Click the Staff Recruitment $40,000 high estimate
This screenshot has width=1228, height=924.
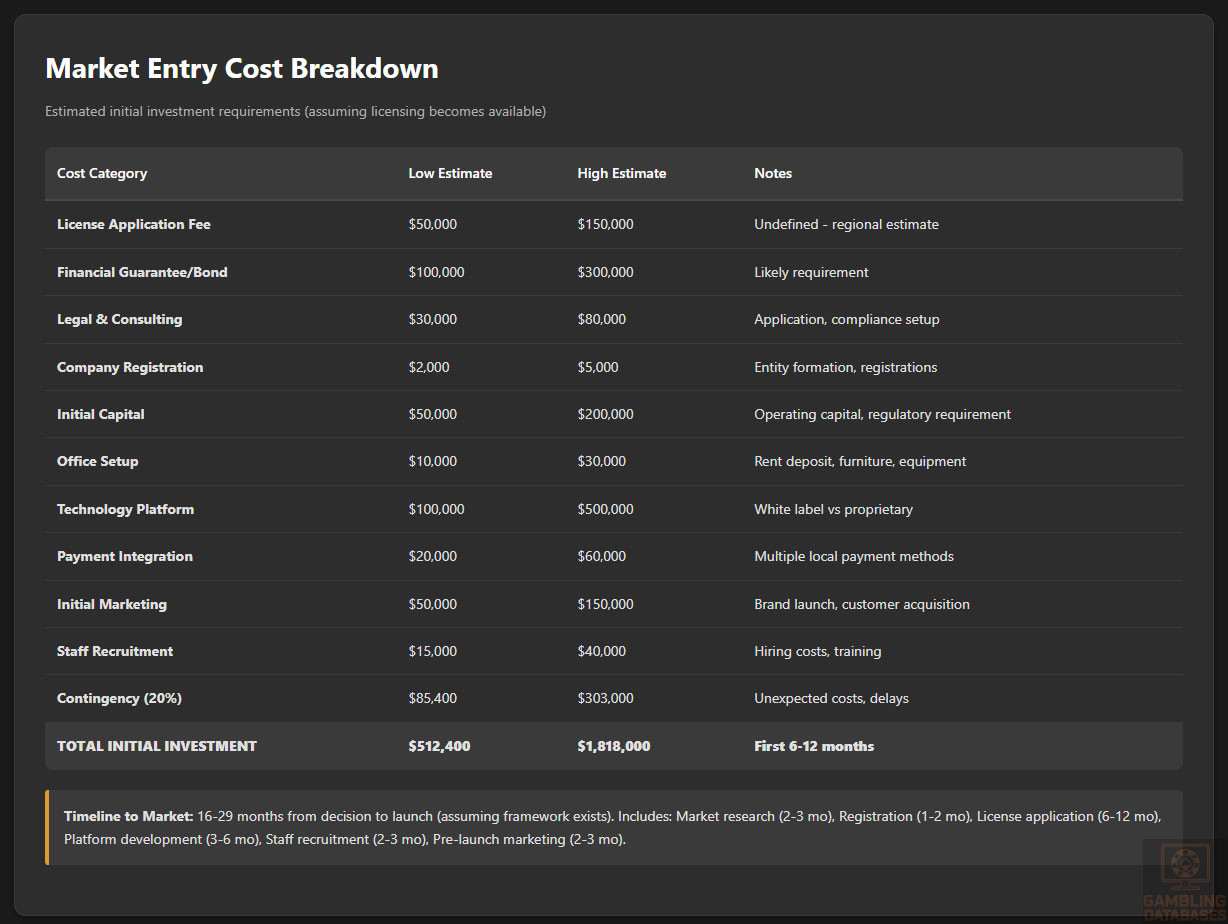601,652
